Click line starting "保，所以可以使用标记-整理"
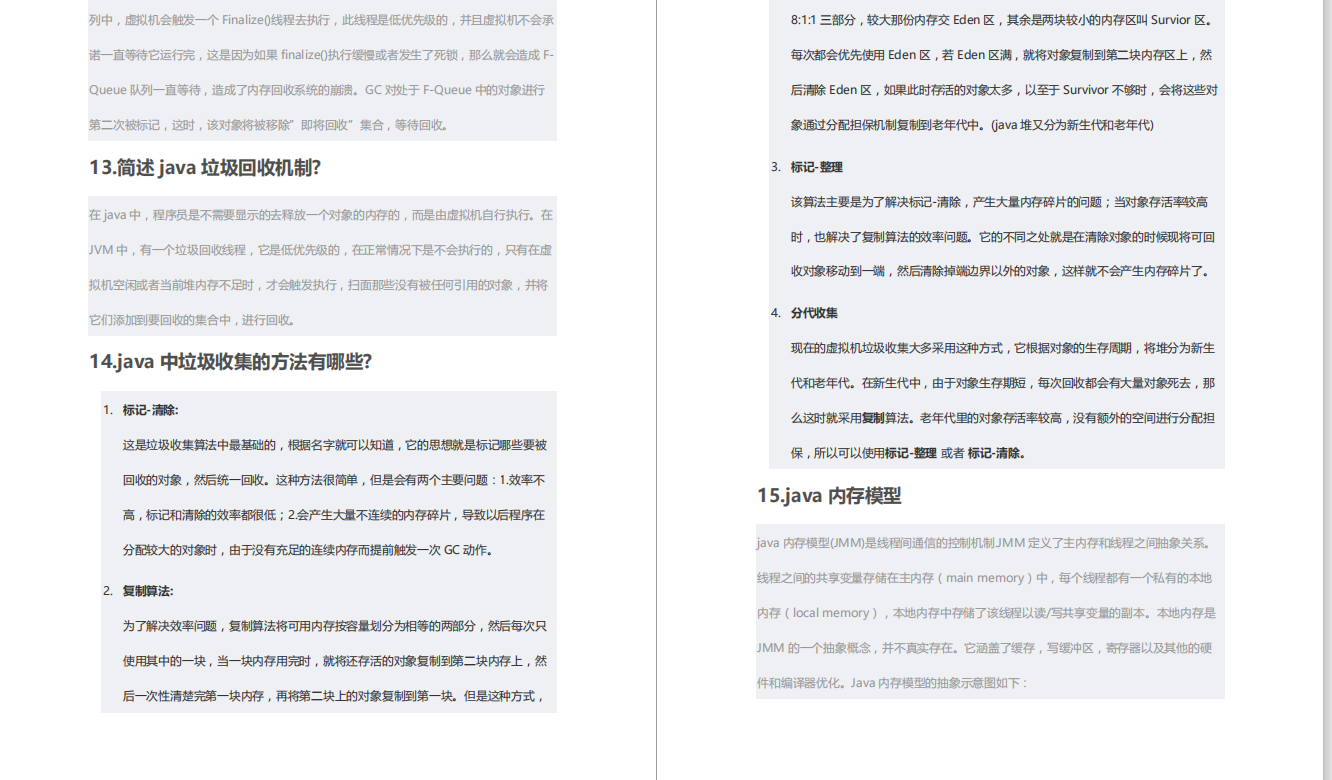Screen dimensions: 1332x780 [909, 453]
